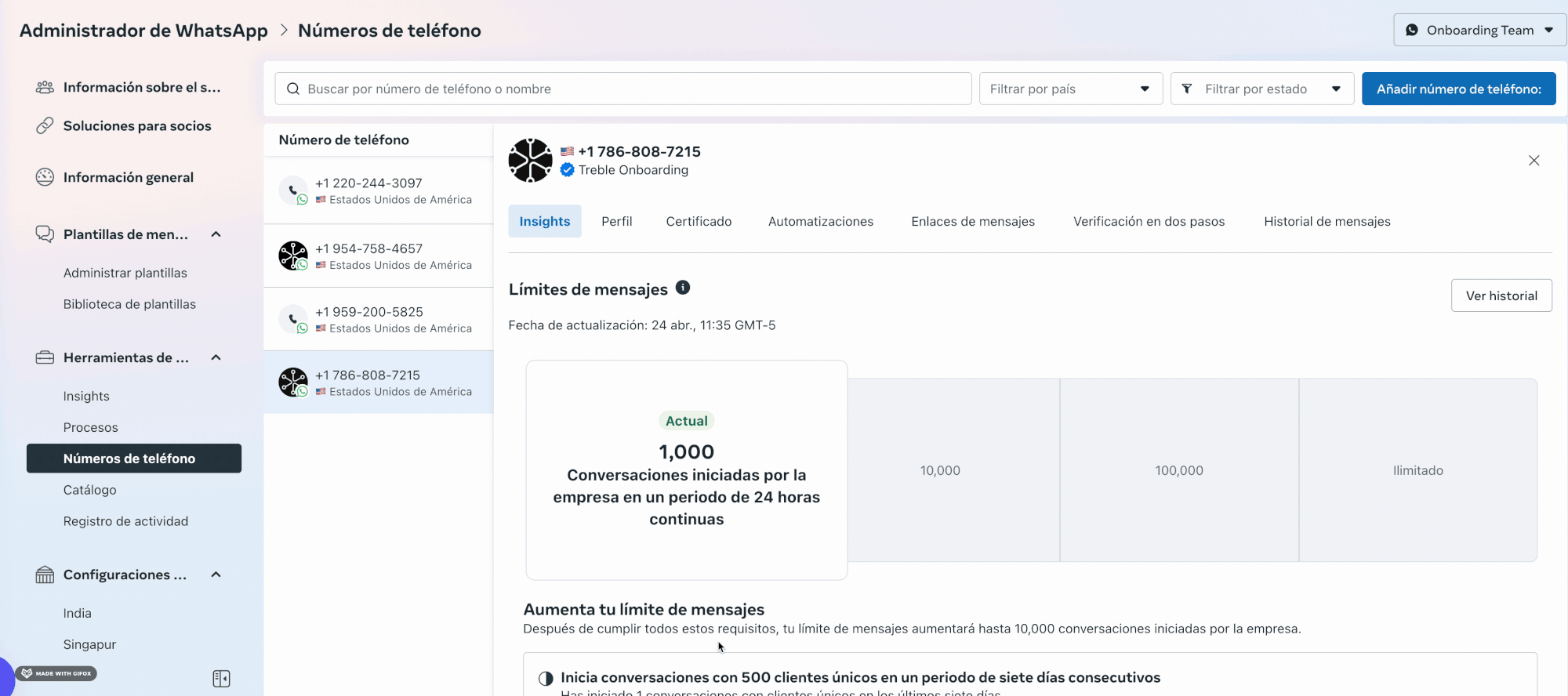The height and width of the screenshot is (696, 1568).
Task: Open the Onboarding Team account selector
Action: 1479,31
